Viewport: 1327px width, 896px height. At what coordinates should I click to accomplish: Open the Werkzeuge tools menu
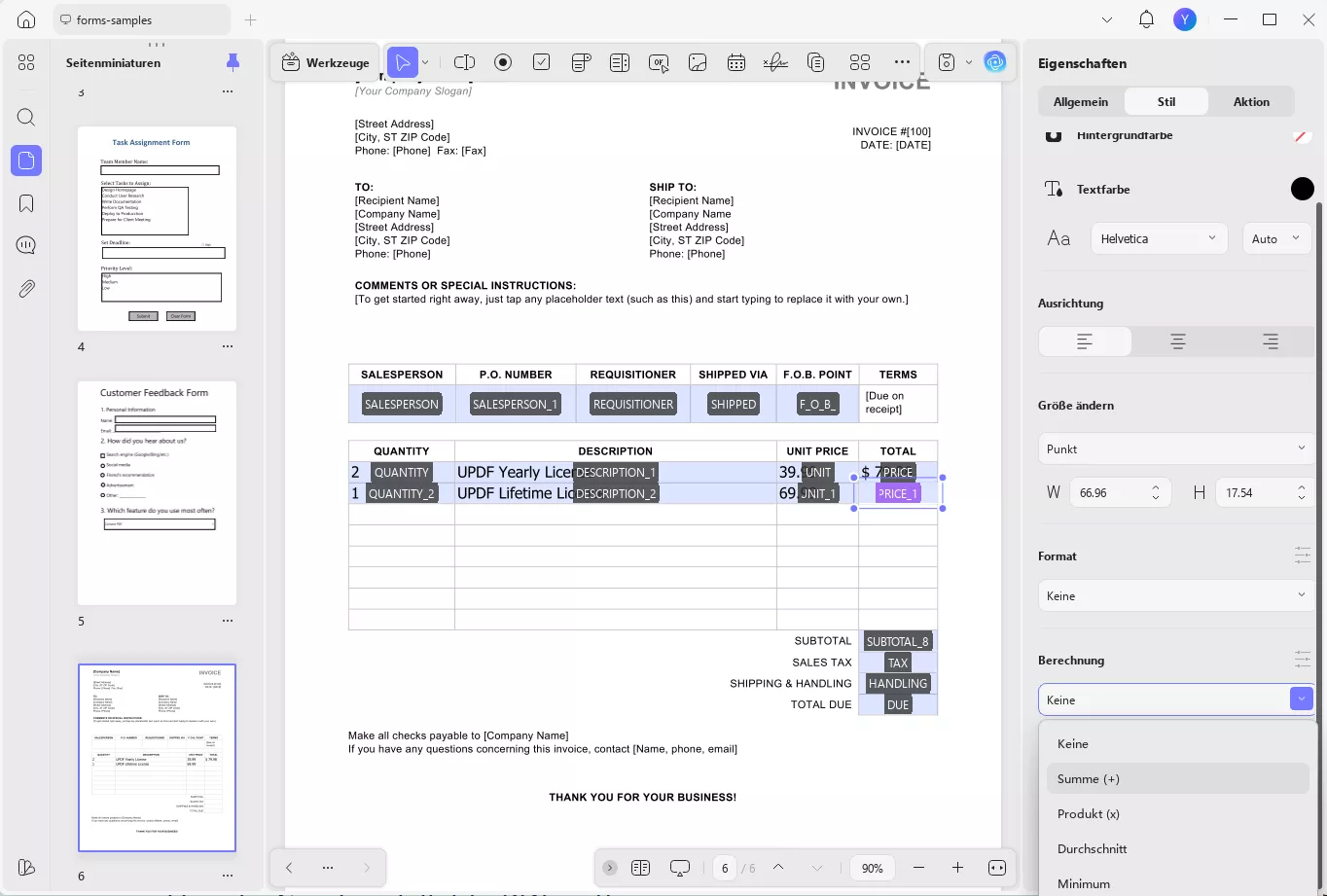coord(325,62)
